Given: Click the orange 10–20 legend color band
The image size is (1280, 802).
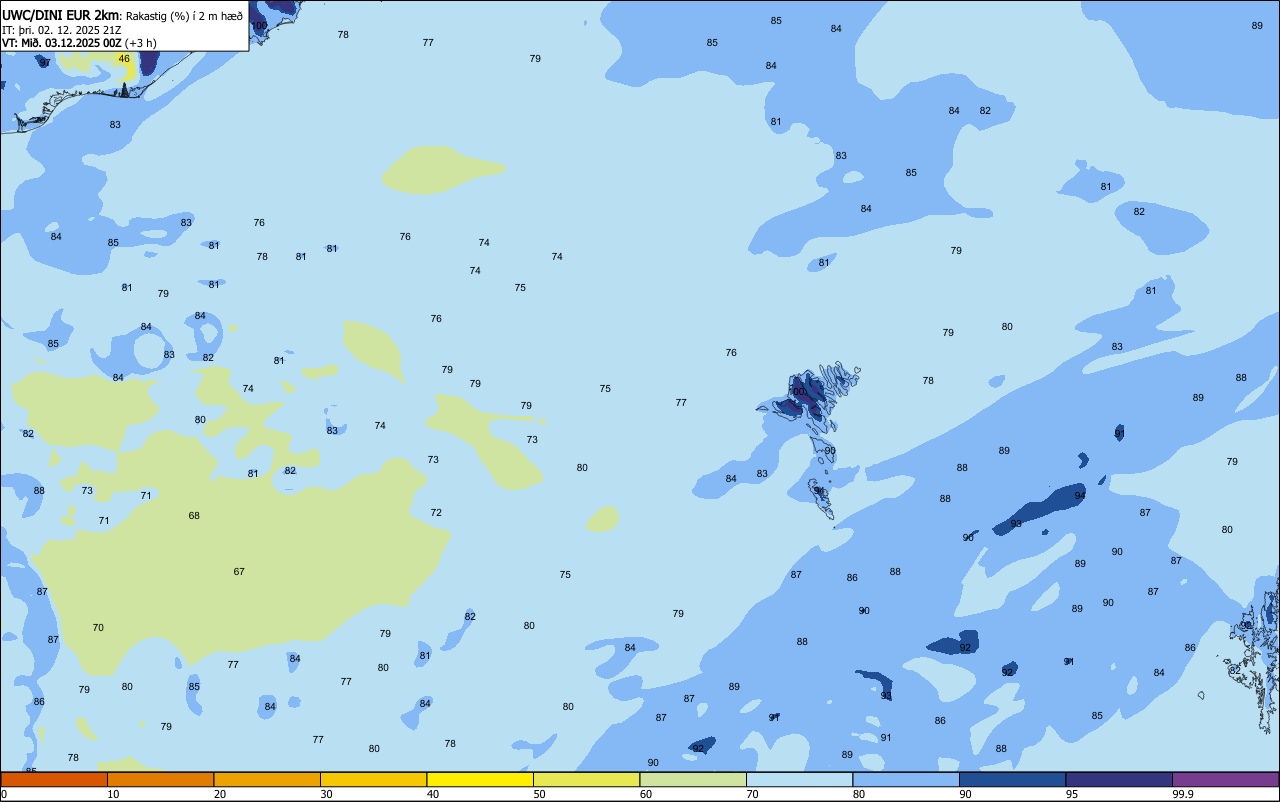Looking at the screenshot, I should click(160, 779).
